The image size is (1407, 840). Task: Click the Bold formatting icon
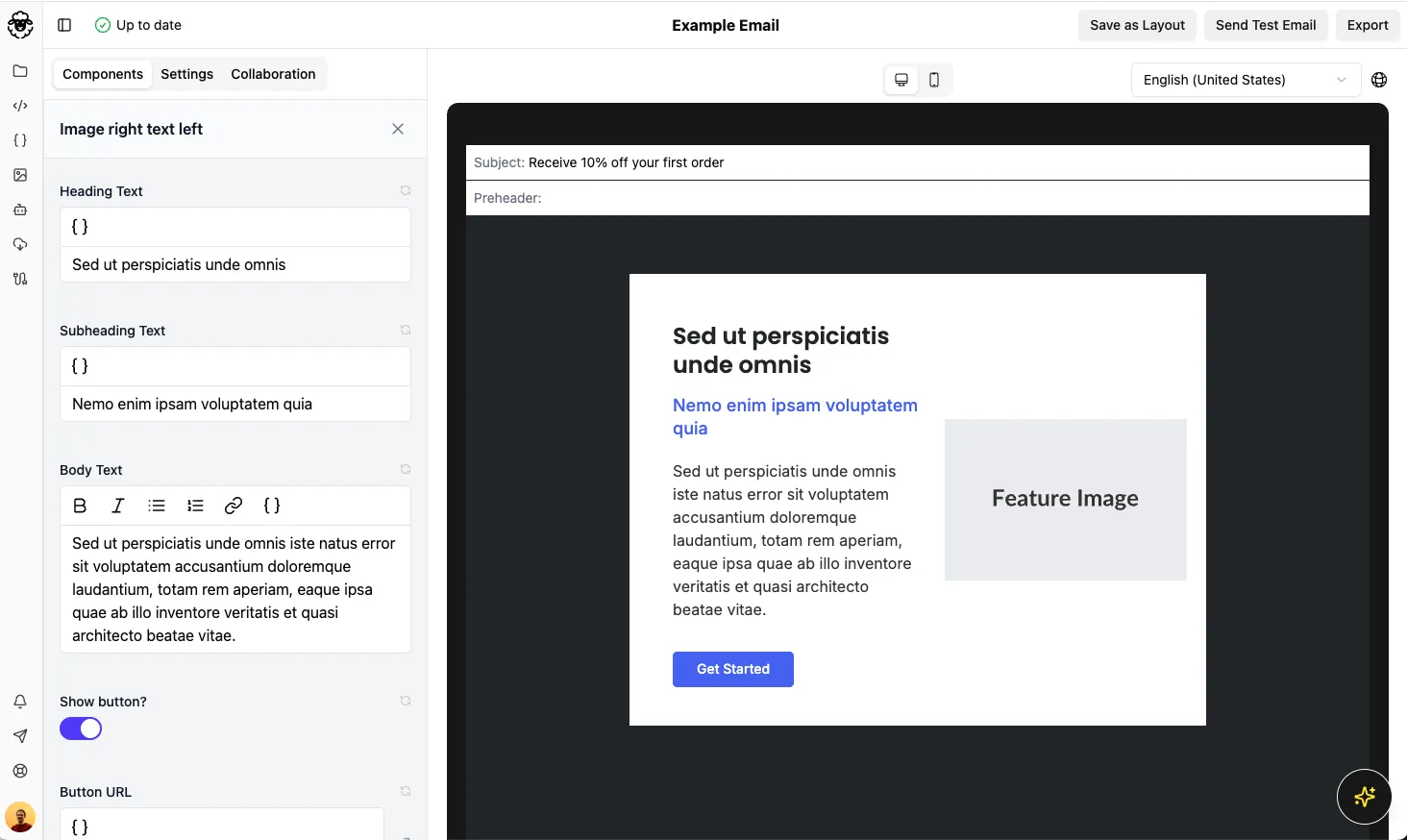(80, 506)
